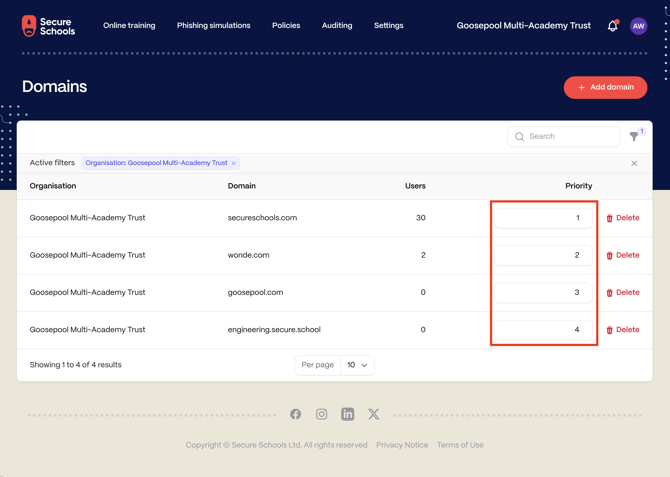Open the Privacy Notice link

pos(402,445)
